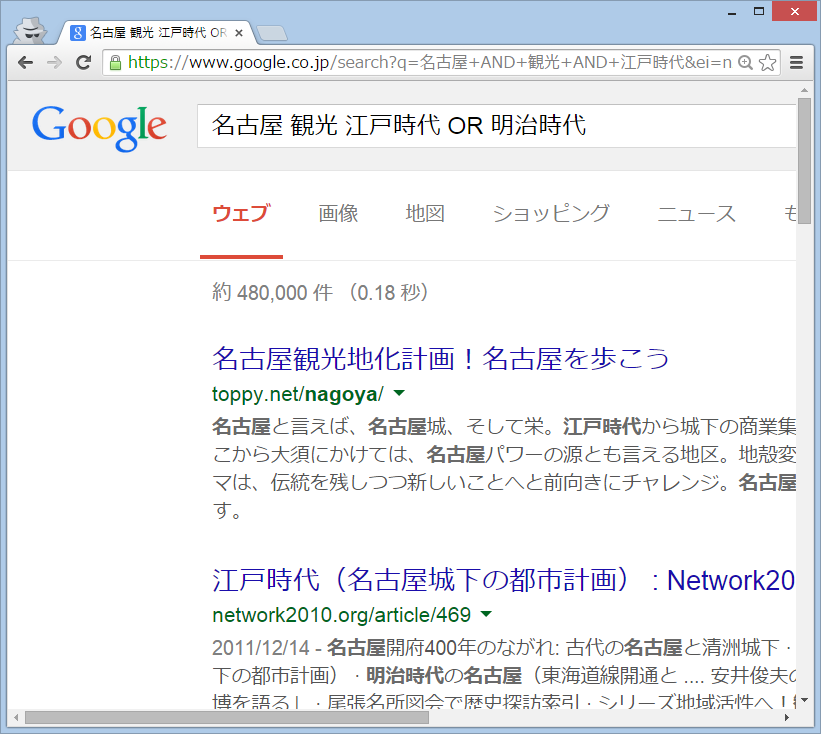Open result 名古屋観光地化計画！名古屋を歩こう
Screen dimensions: 821x734
pyautogui.click(x=441, y=359)
